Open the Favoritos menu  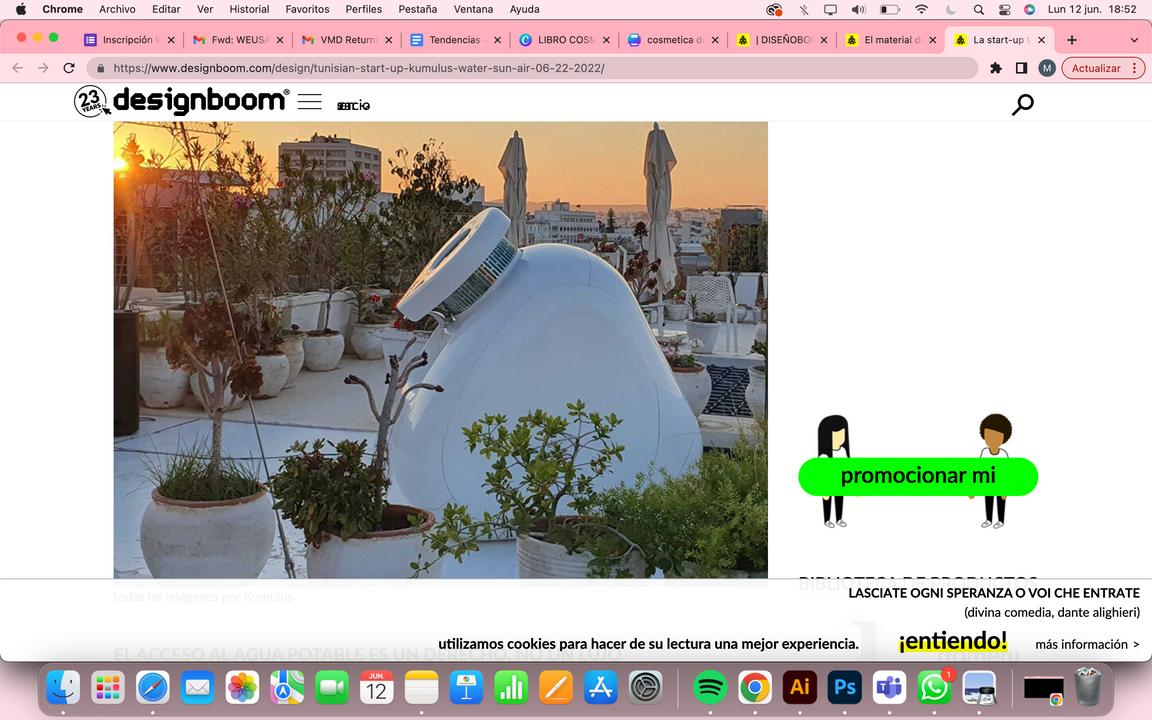(x=307, y=10)
